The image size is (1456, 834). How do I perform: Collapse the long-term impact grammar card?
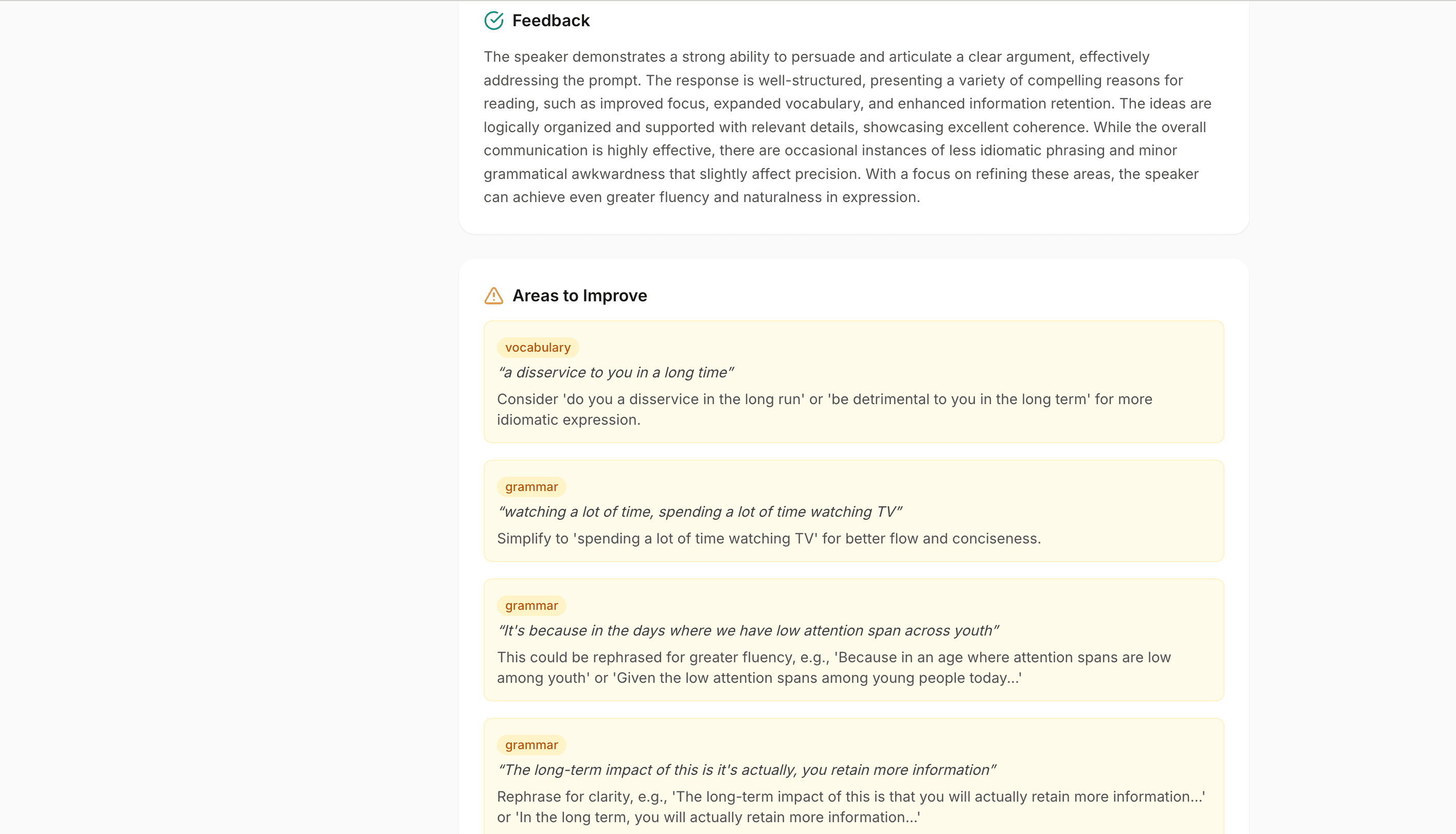click(853, 779)
